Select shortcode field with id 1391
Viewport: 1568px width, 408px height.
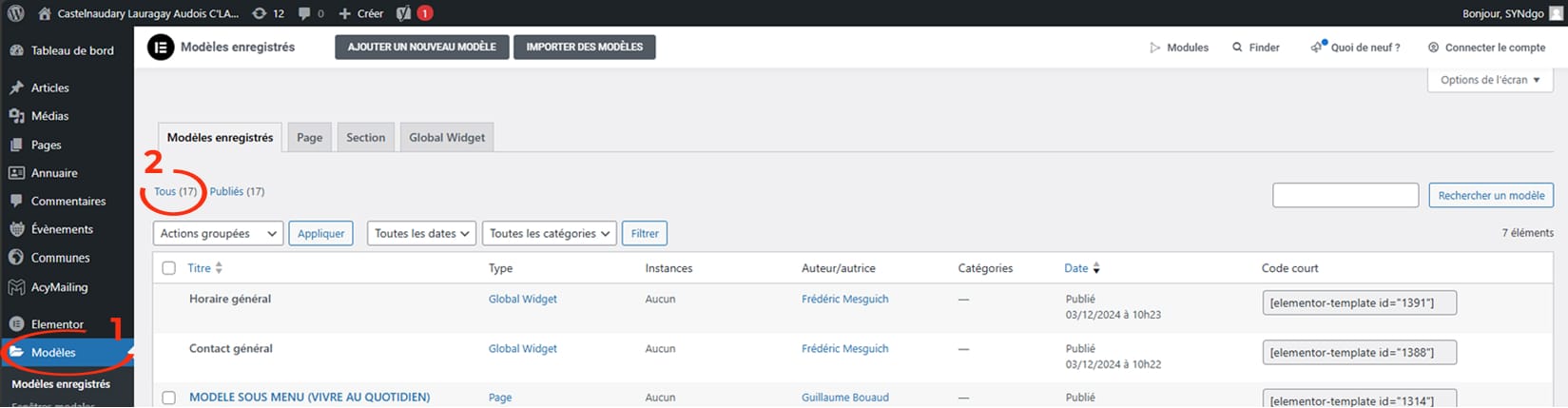point(1360,302)
